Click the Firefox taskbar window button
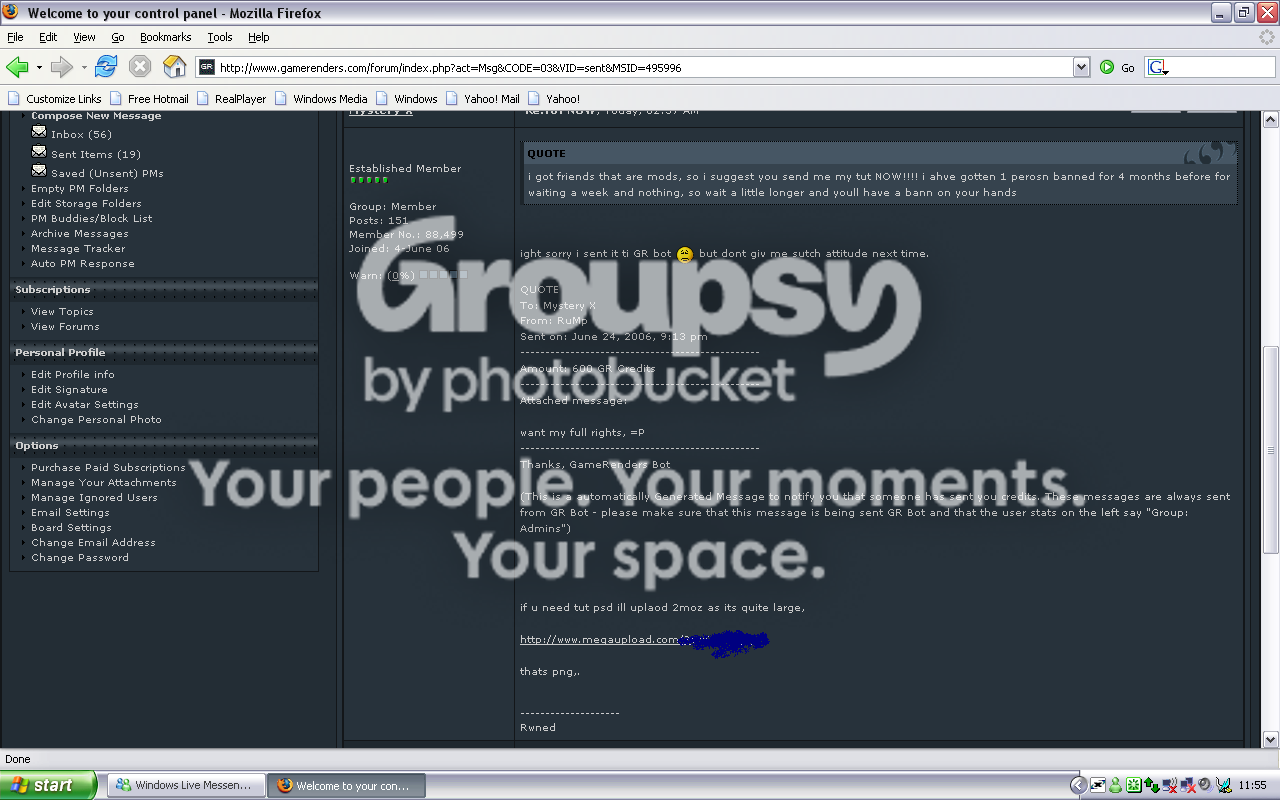Image resolution: width=1280 pixels, height=800 pixels. pos(347,785)
